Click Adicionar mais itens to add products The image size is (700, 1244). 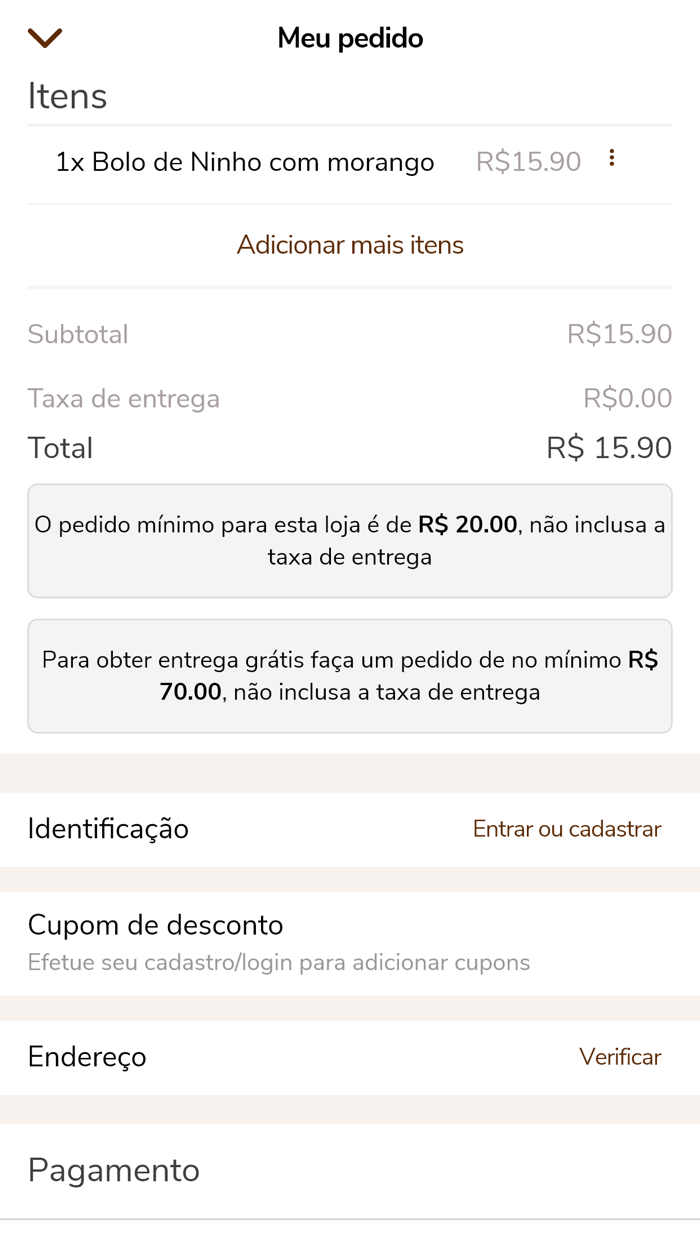349,244
